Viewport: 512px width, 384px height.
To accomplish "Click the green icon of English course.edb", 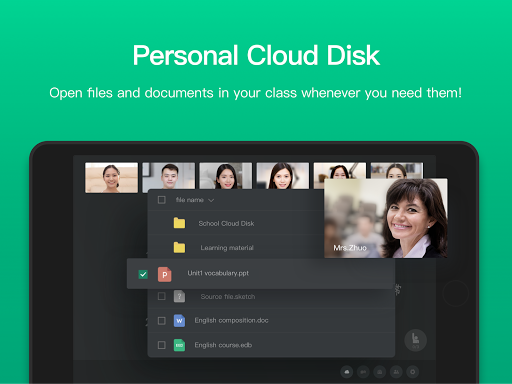I will 179,345.
